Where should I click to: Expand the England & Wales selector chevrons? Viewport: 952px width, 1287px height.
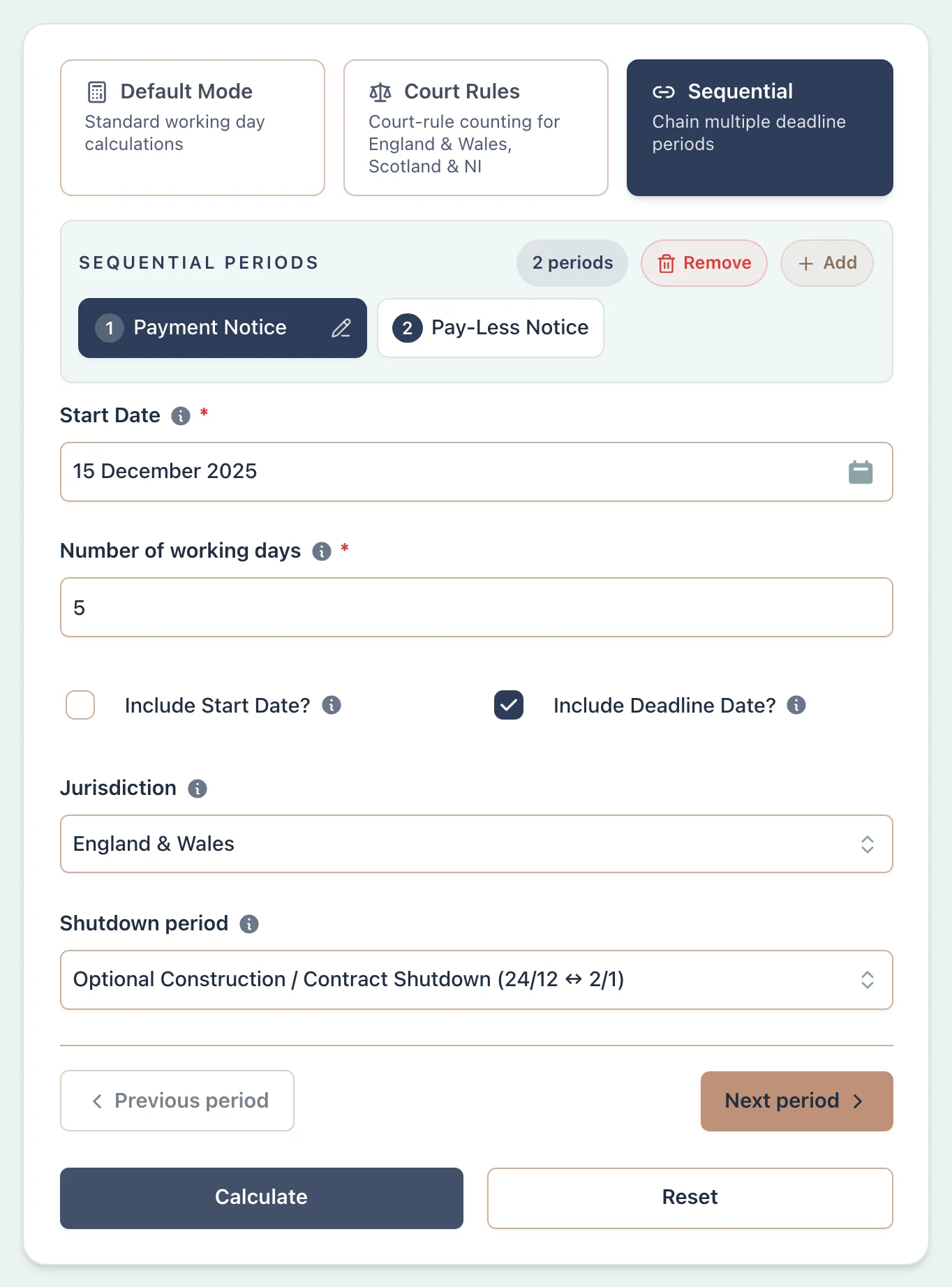pos(868,844)
